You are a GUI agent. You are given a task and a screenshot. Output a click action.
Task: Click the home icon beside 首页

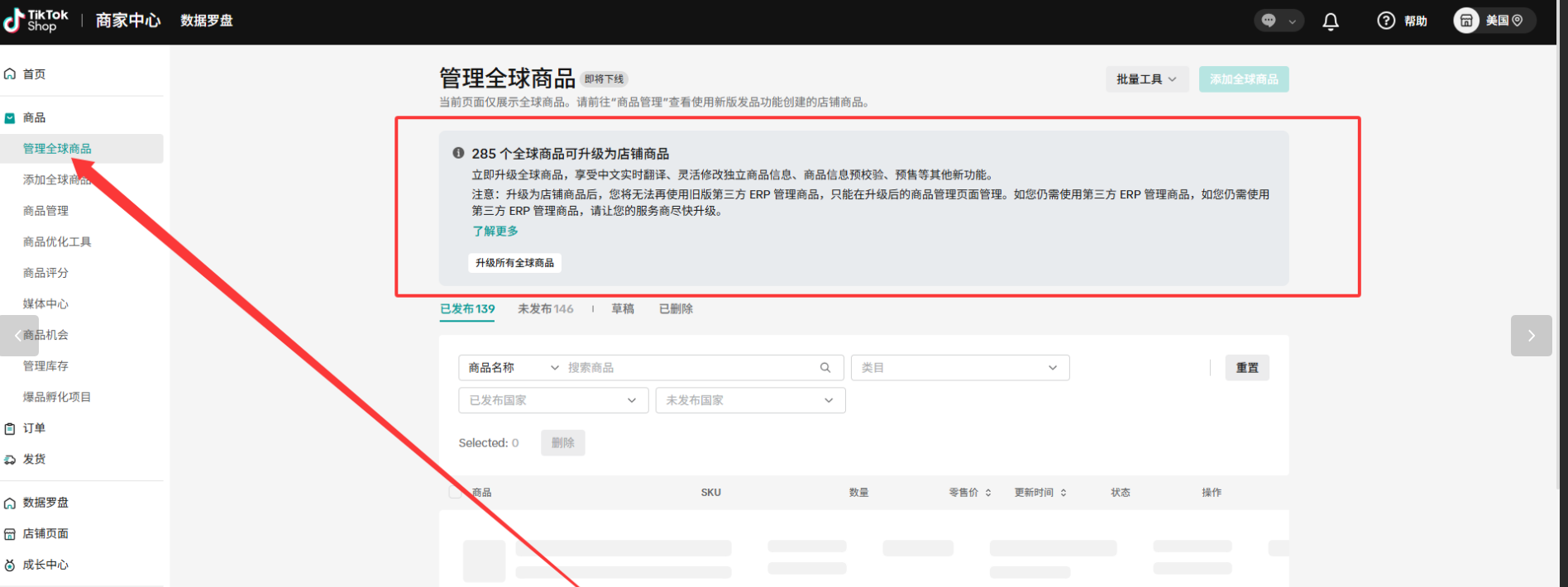pos(10,74)
